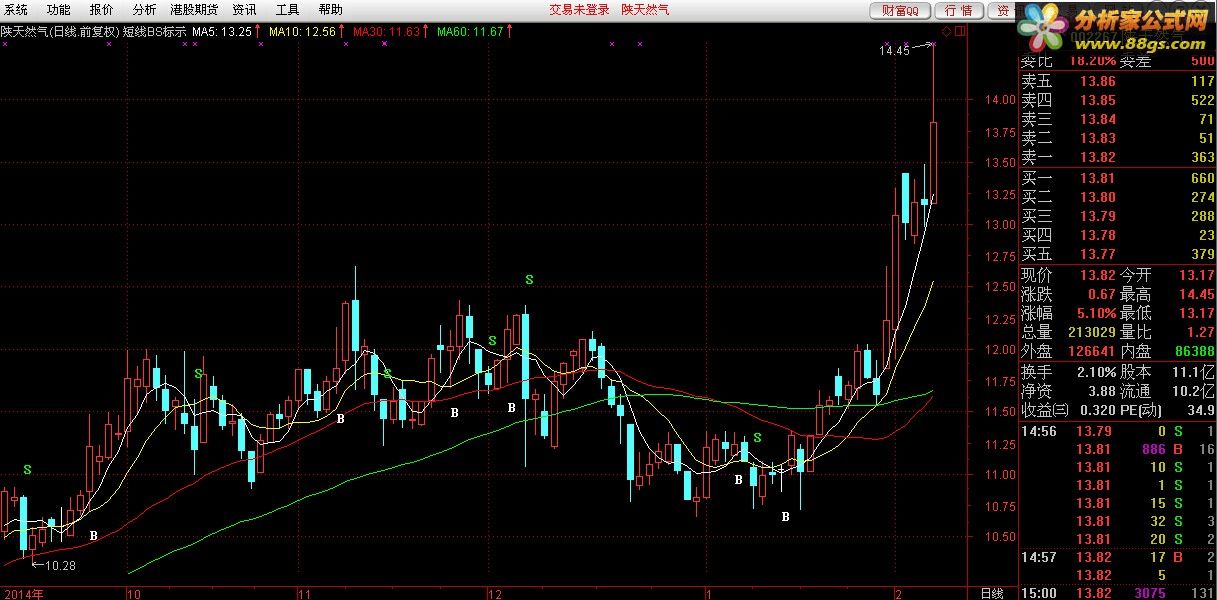This screenshot has width=1217, height=600.
Task: Click the split-pane icon above the chart
Action: [960, 31]
